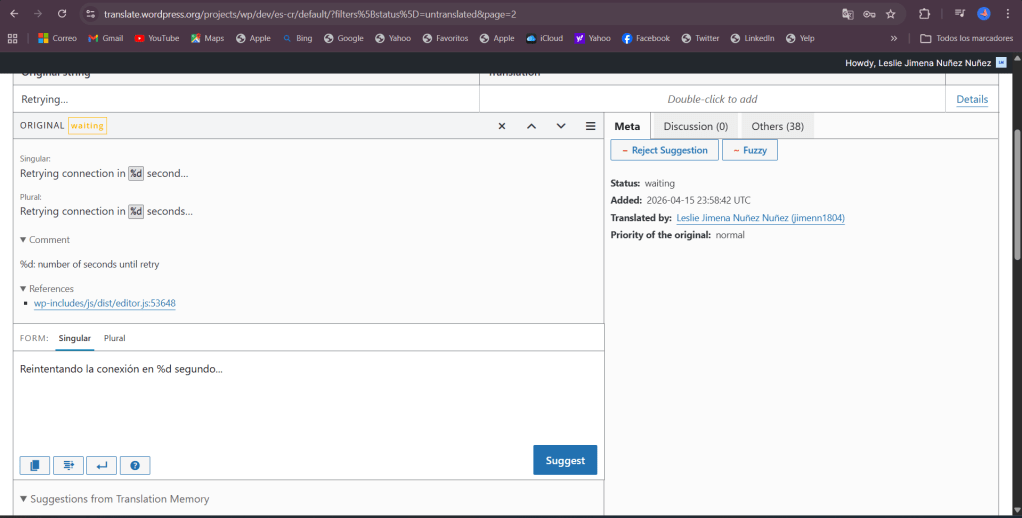This screenshot has width=1022, height=518.
Task: Click the Reject Suggestion button
Action: click(664, 150)
